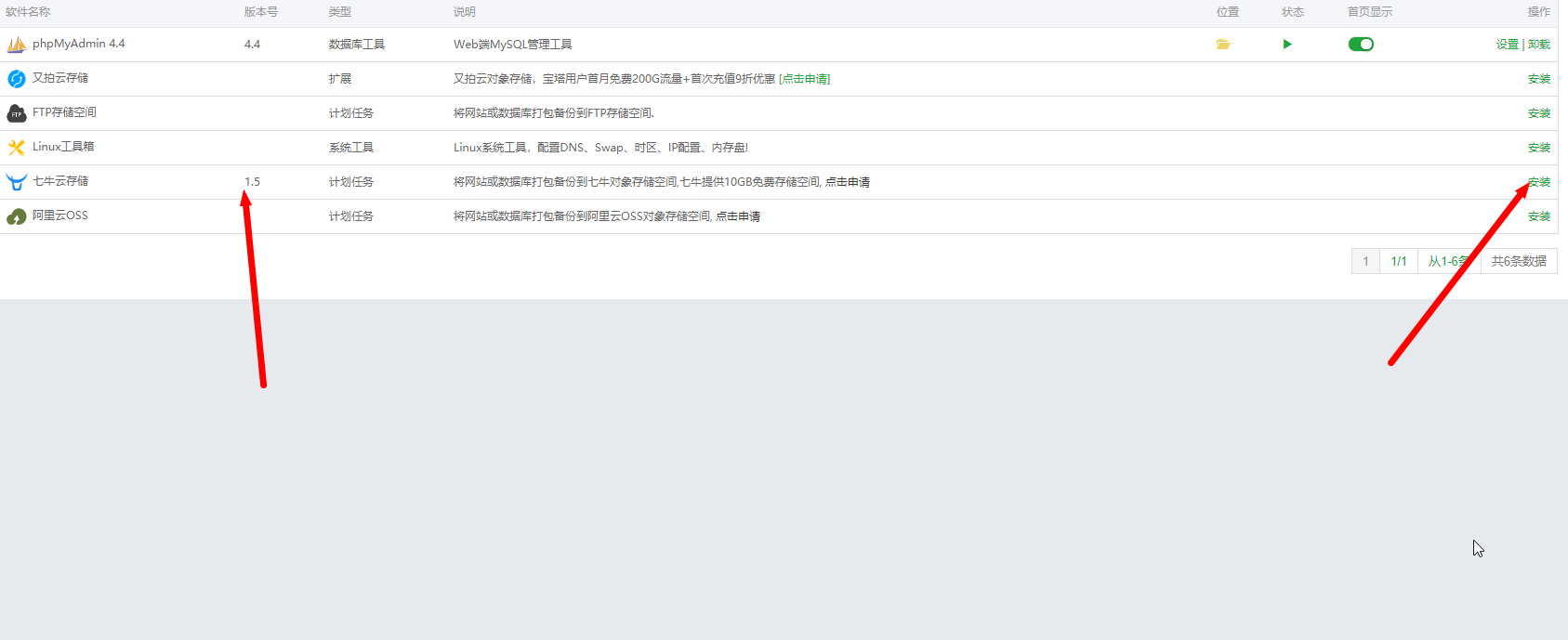The height and width of the screenshot is (640, 1568).
Task: Select 阿里云OSS name text
Action: (60, 216)
